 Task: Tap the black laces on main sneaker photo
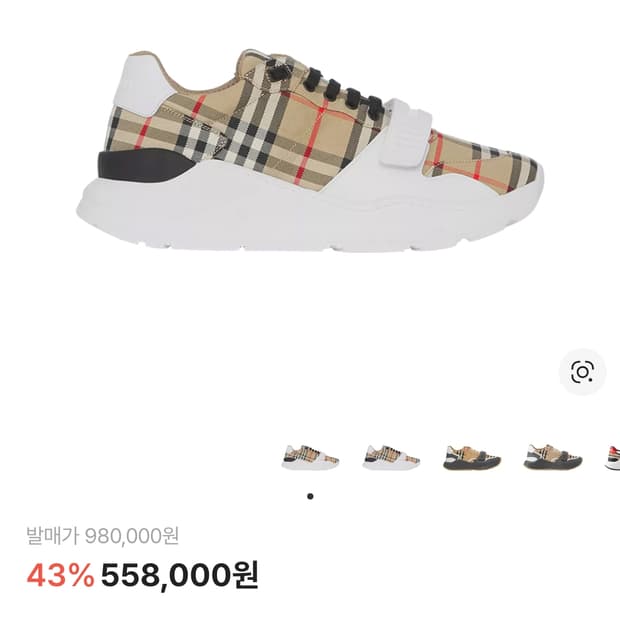click(335, 89)
